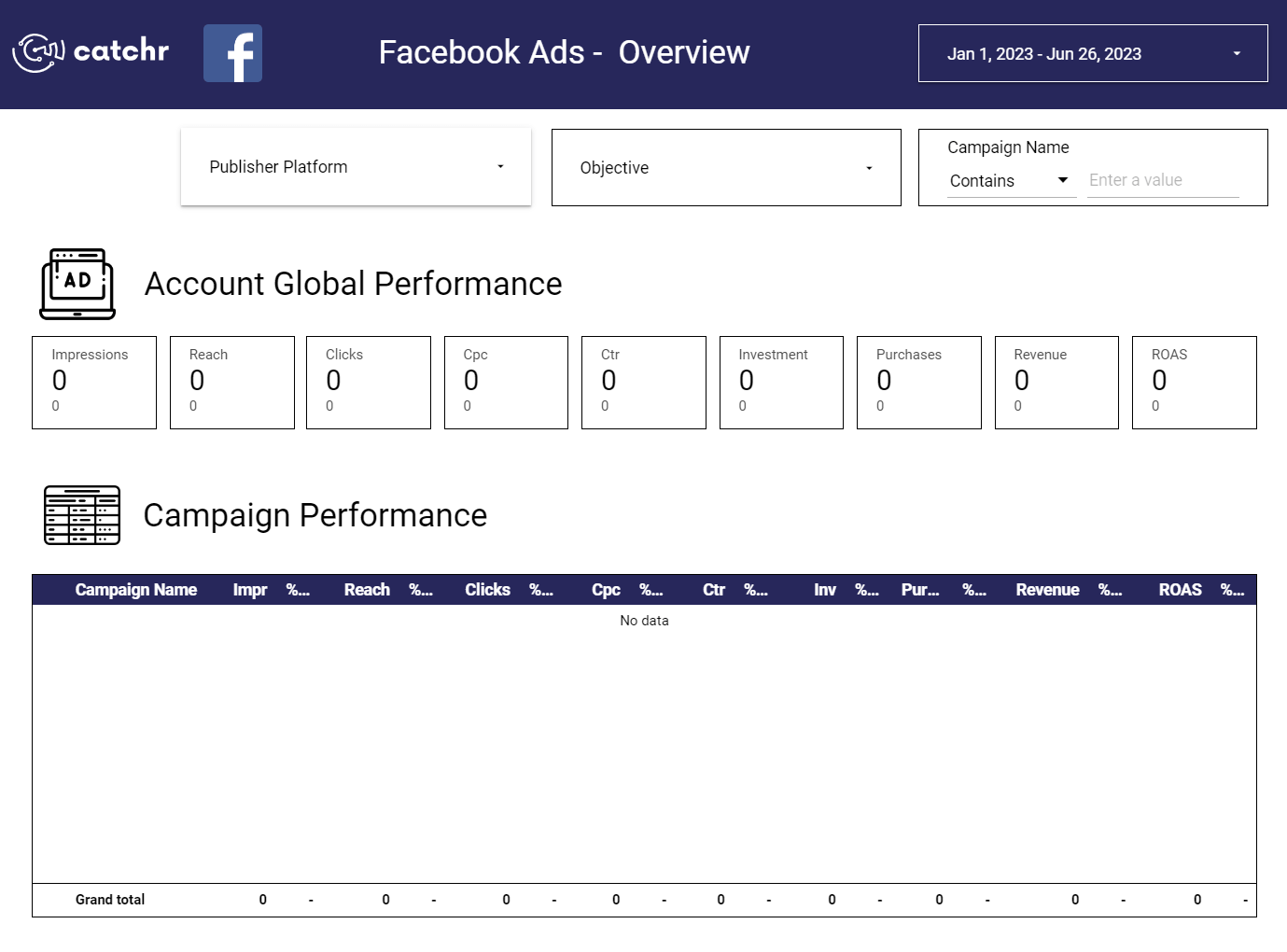Click the Enter a value field
1287x952 pixels.
click(1163, 181)
